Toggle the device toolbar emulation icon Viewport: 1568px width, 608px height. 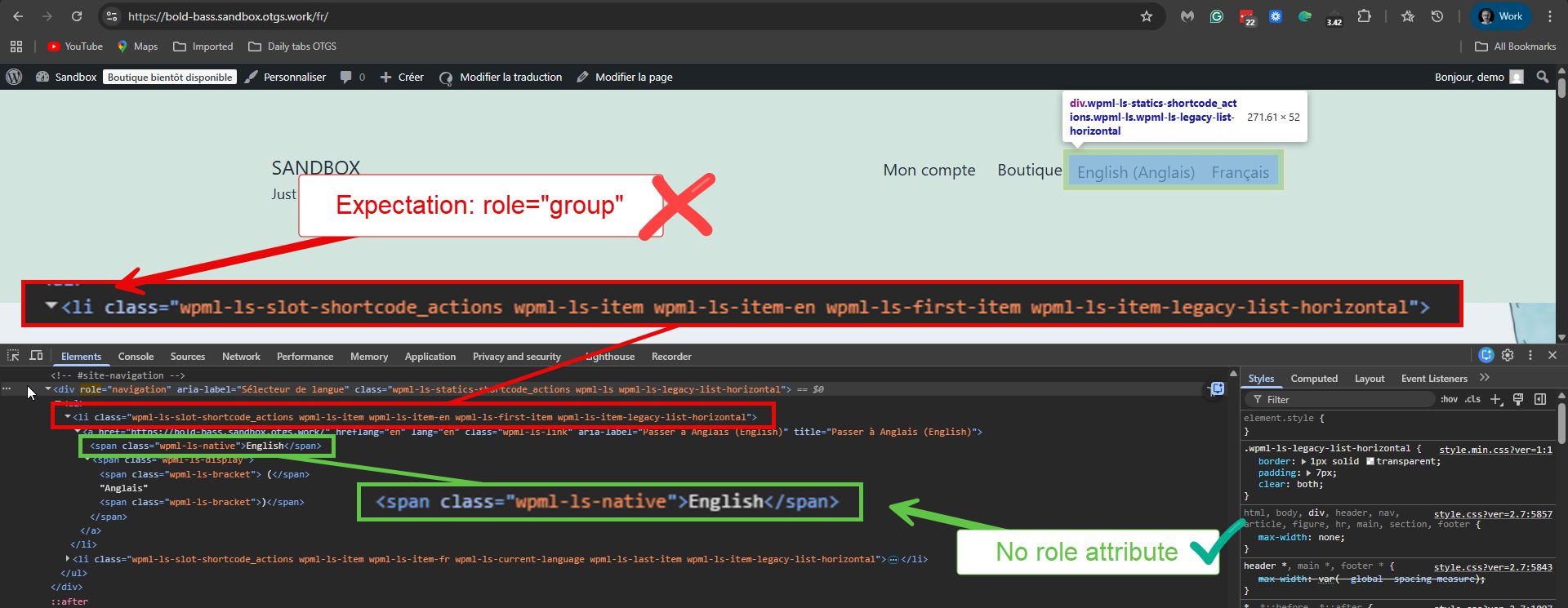point(36,356)
